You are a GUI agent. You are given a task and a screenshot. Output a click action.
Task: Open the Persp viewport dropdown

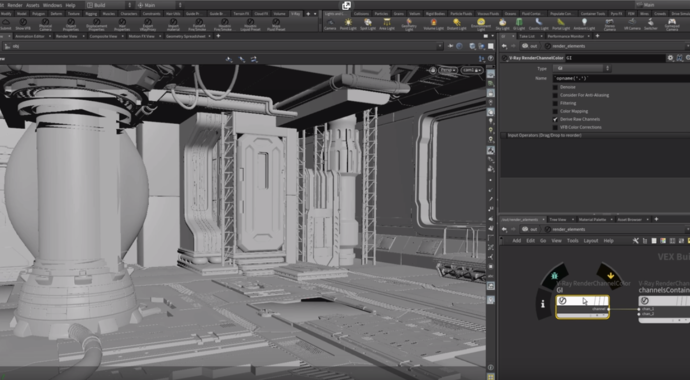pyautogui.click(x=448, y=70)
